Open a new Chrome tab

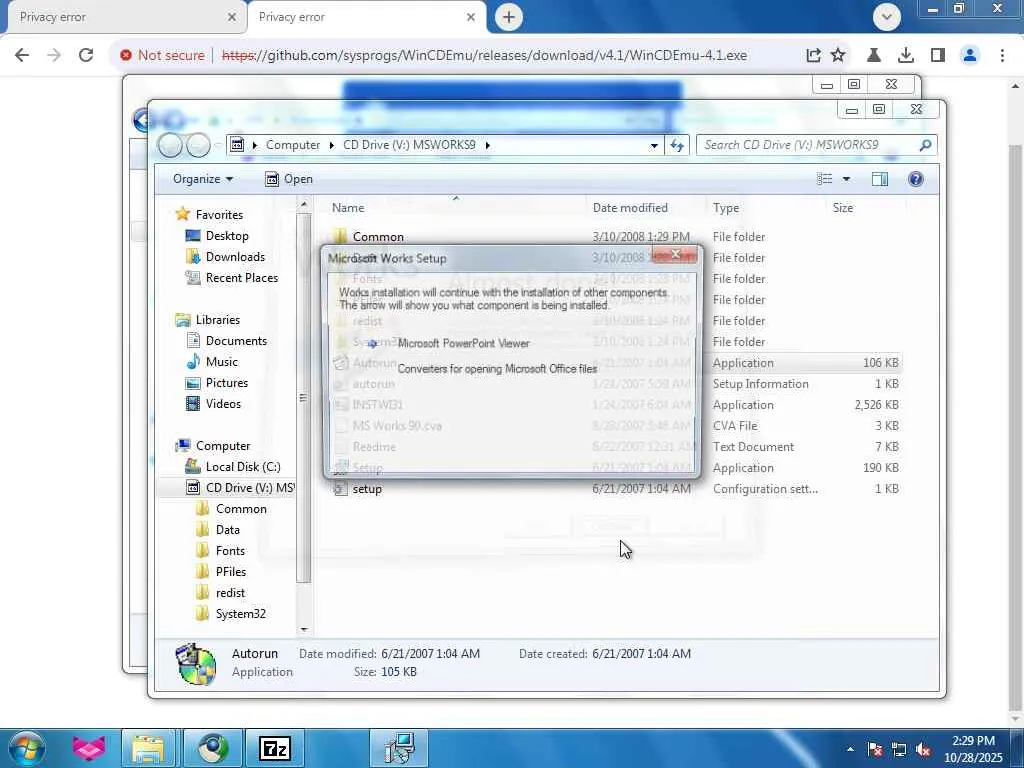(509, 17)
